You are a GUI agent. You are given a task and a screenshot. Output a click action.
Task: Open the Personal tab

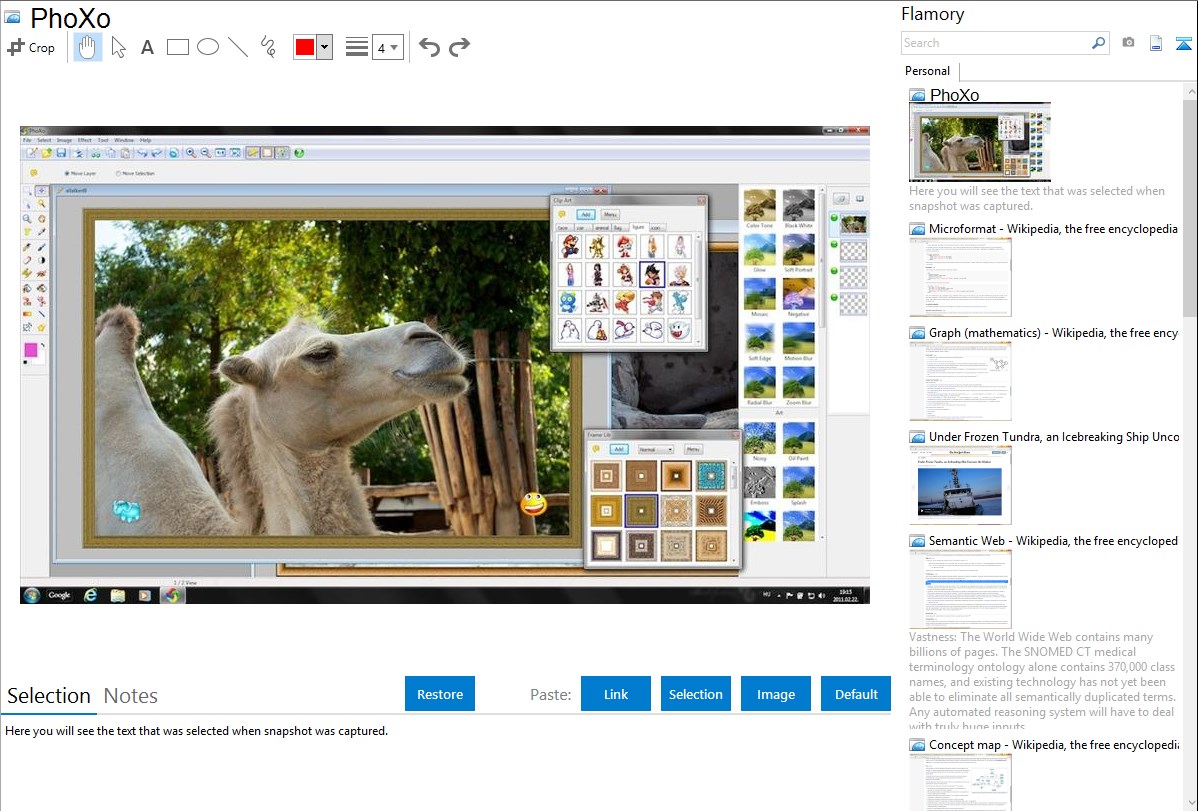pos(928,70)
